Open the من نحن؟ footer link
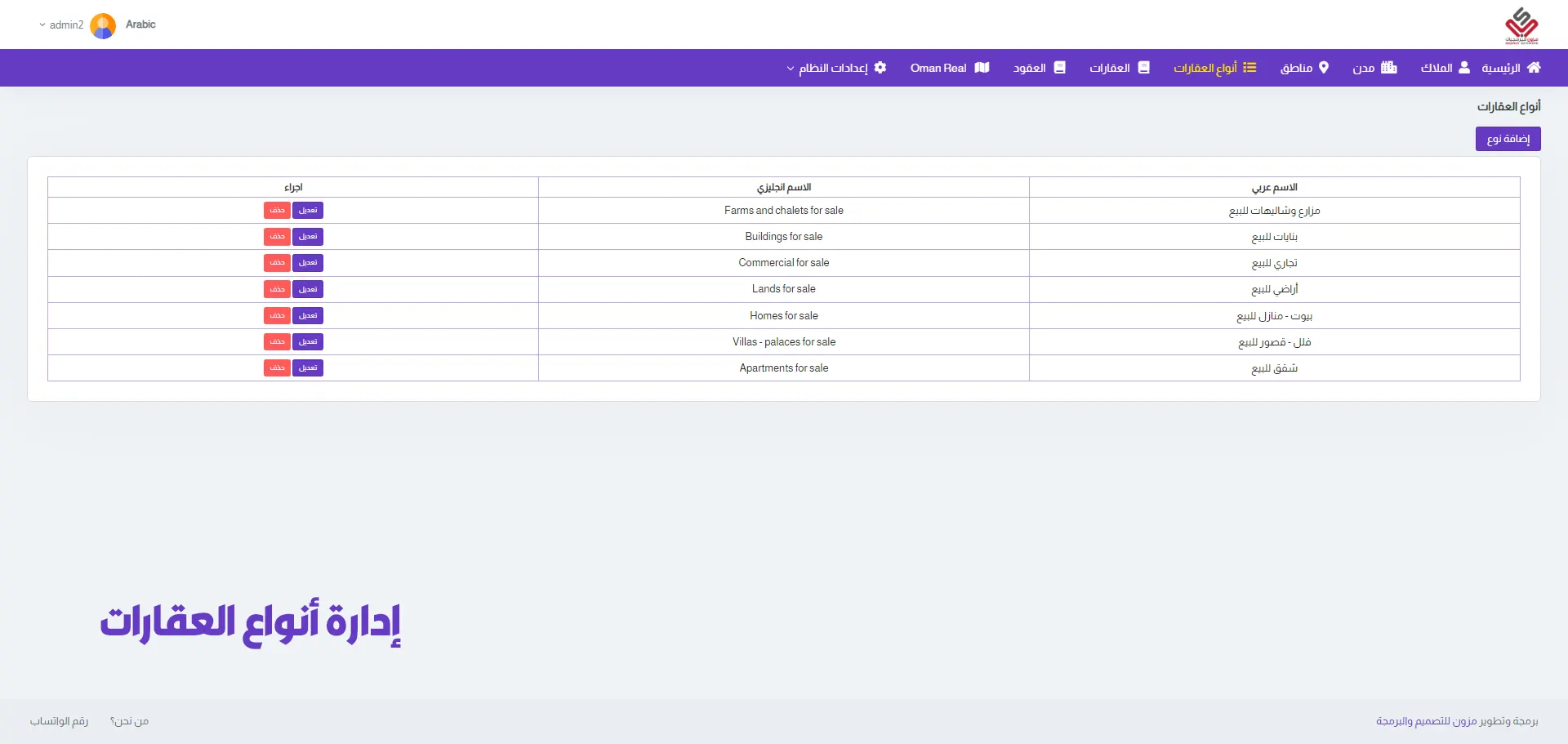Screen dimensions: 1568x744 [129, 721]
